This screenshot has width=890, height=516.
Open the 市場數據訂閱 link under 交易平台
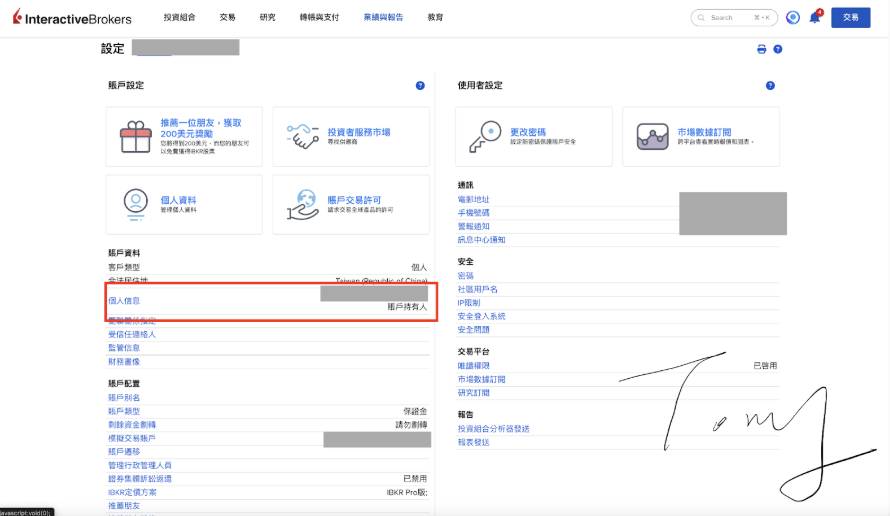481,380
